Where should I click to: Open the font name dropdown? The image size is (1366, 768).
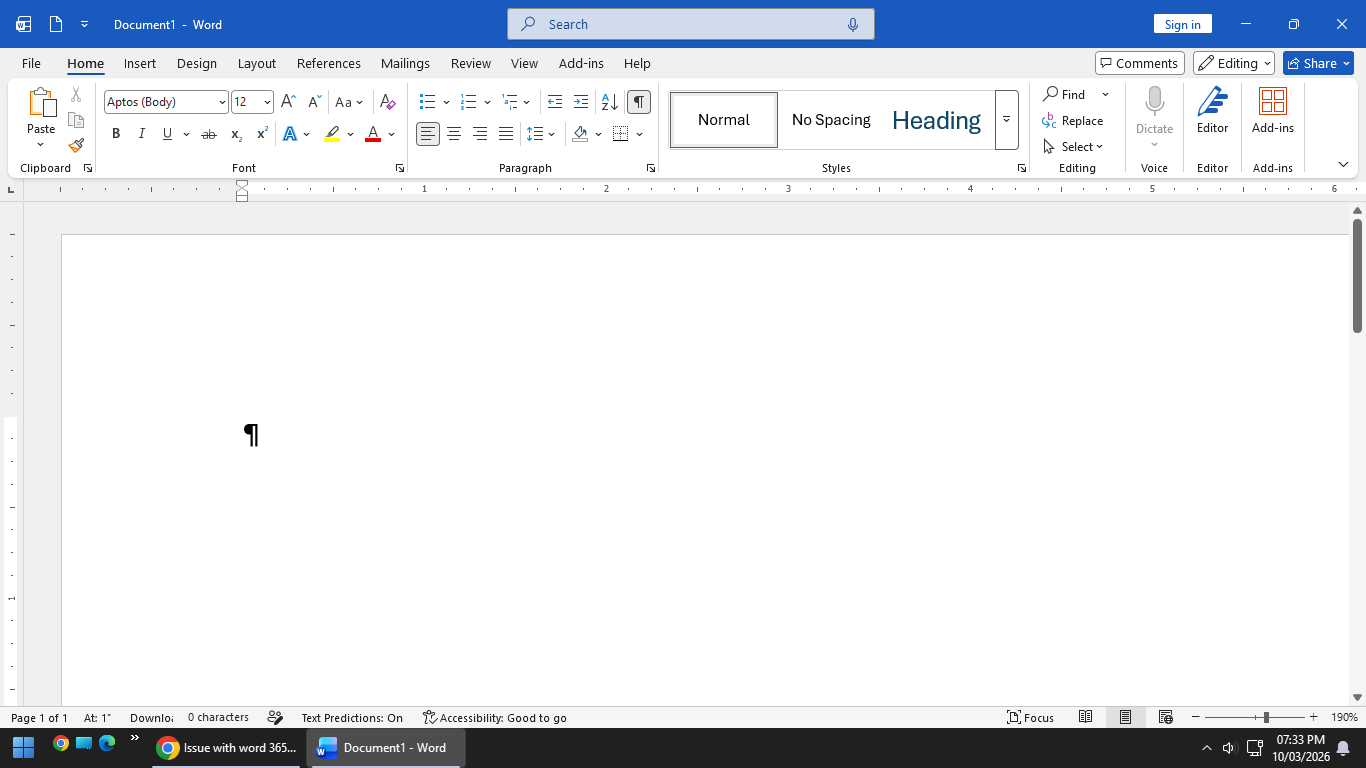tap(222, 102)
